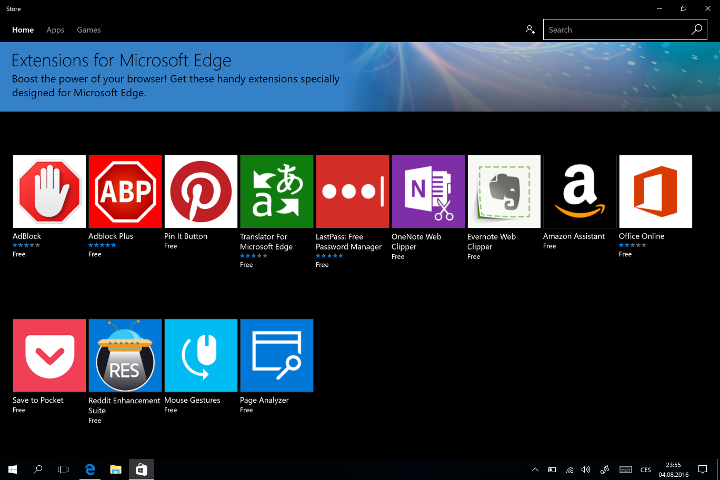The width and height of the screenshot is (720, 480).
Task: Click the taskbar clock and date
Action: [674, 469]
